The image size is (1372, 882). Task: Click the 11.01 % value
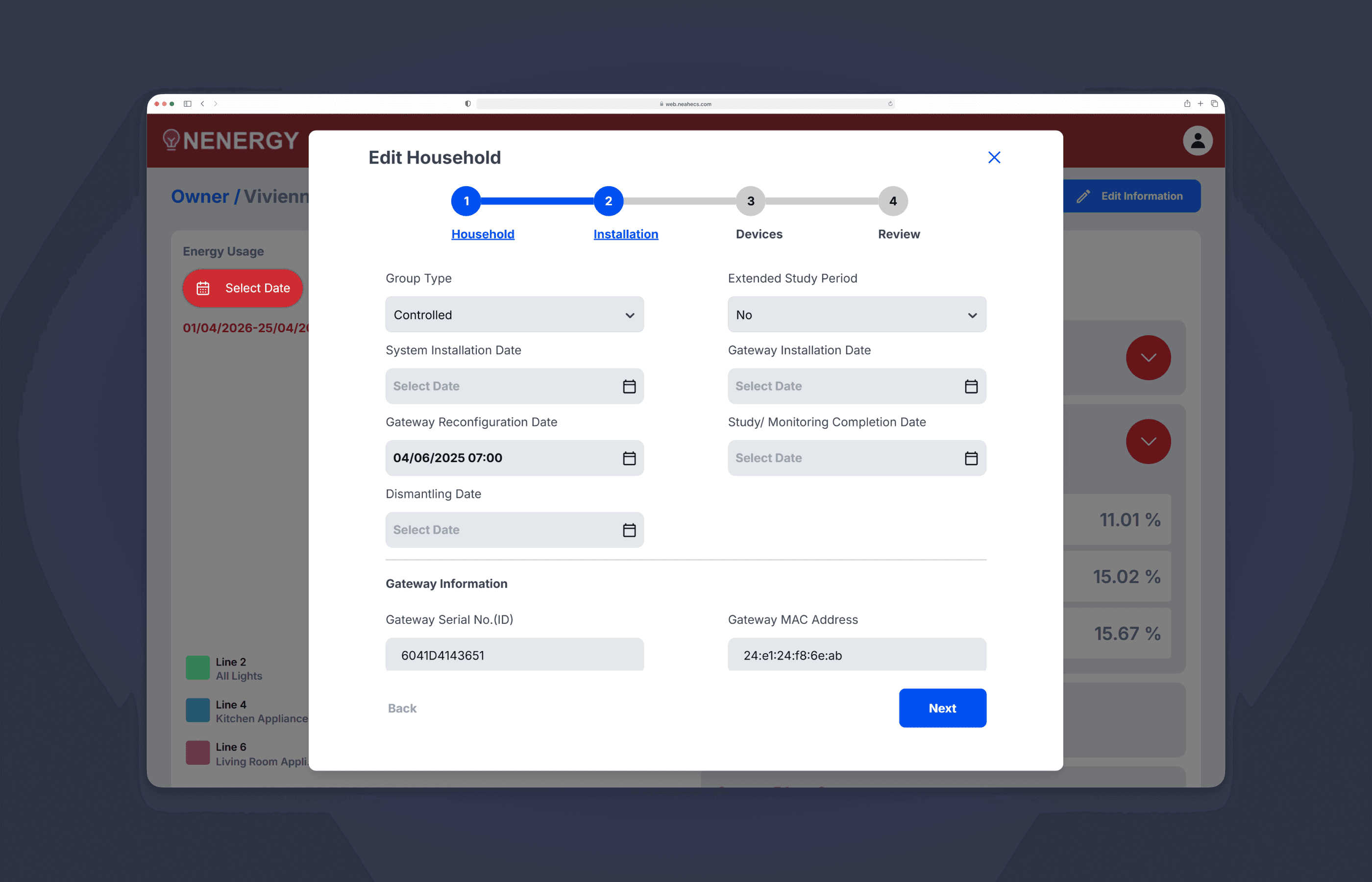[1129, 520]
